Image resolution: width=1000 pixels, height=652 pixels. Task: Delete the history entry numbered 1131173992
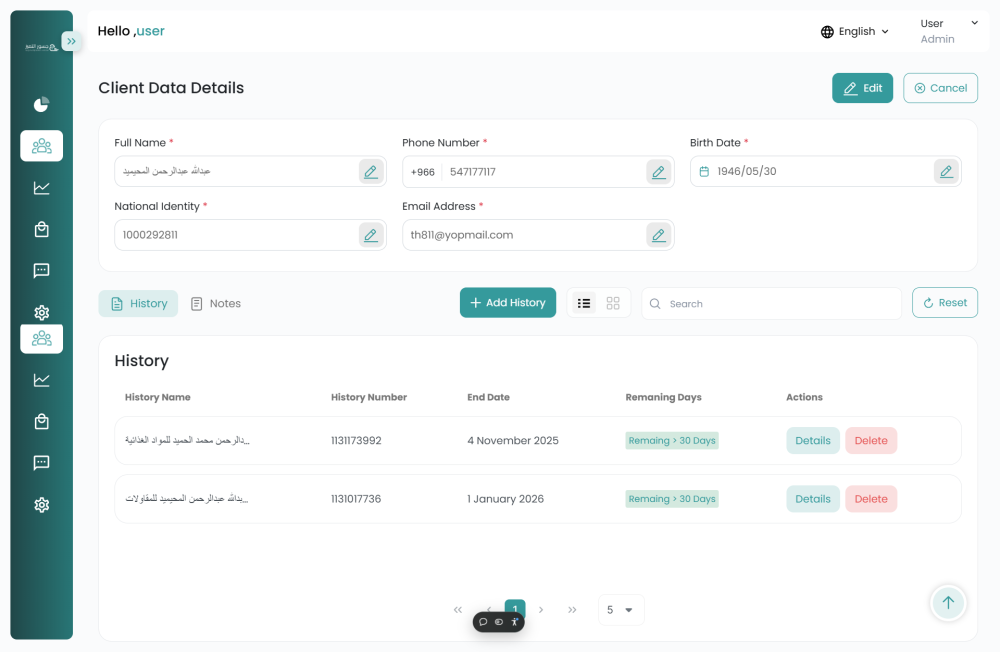click(x=871, y=440)
